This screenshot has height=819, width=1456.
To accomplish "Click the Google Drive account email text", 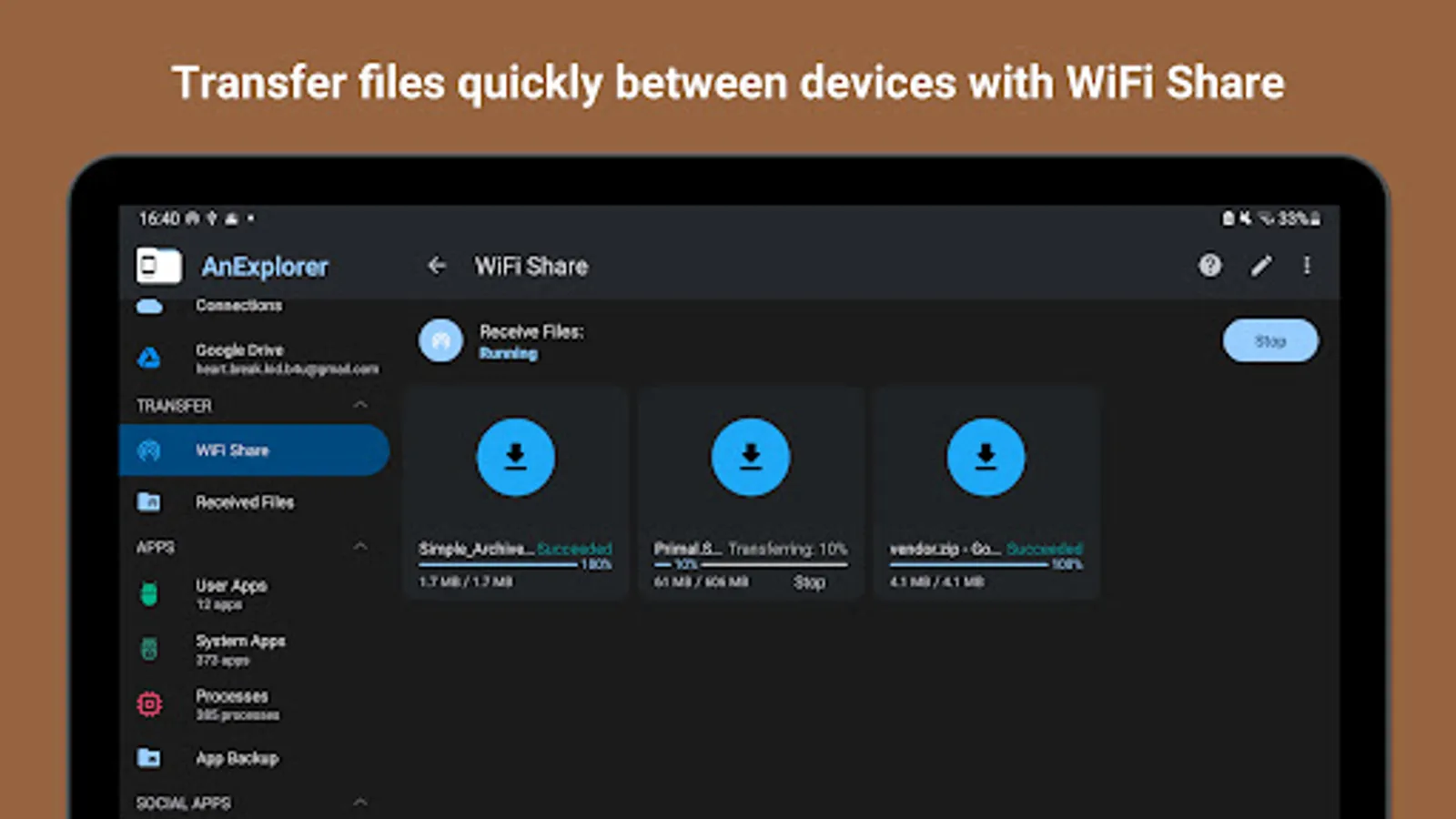I will [288, 369].
